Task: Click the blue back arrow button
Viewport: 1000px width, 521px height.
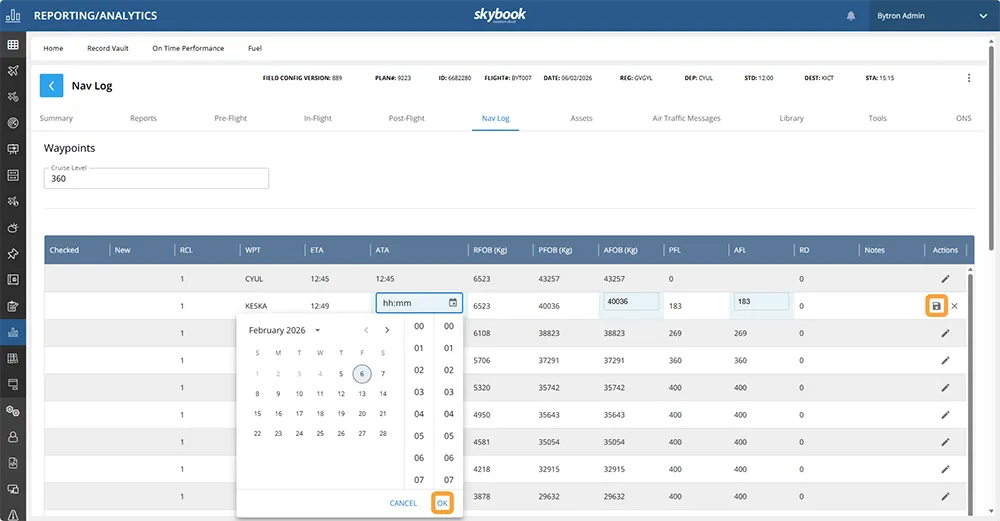Action: pos(52,85)
